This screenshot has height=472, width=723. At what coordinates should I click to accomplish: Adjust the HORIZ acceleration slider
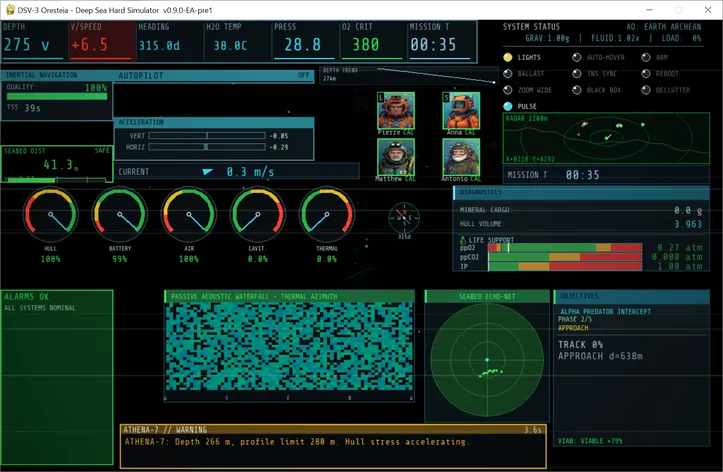(207, 147)
